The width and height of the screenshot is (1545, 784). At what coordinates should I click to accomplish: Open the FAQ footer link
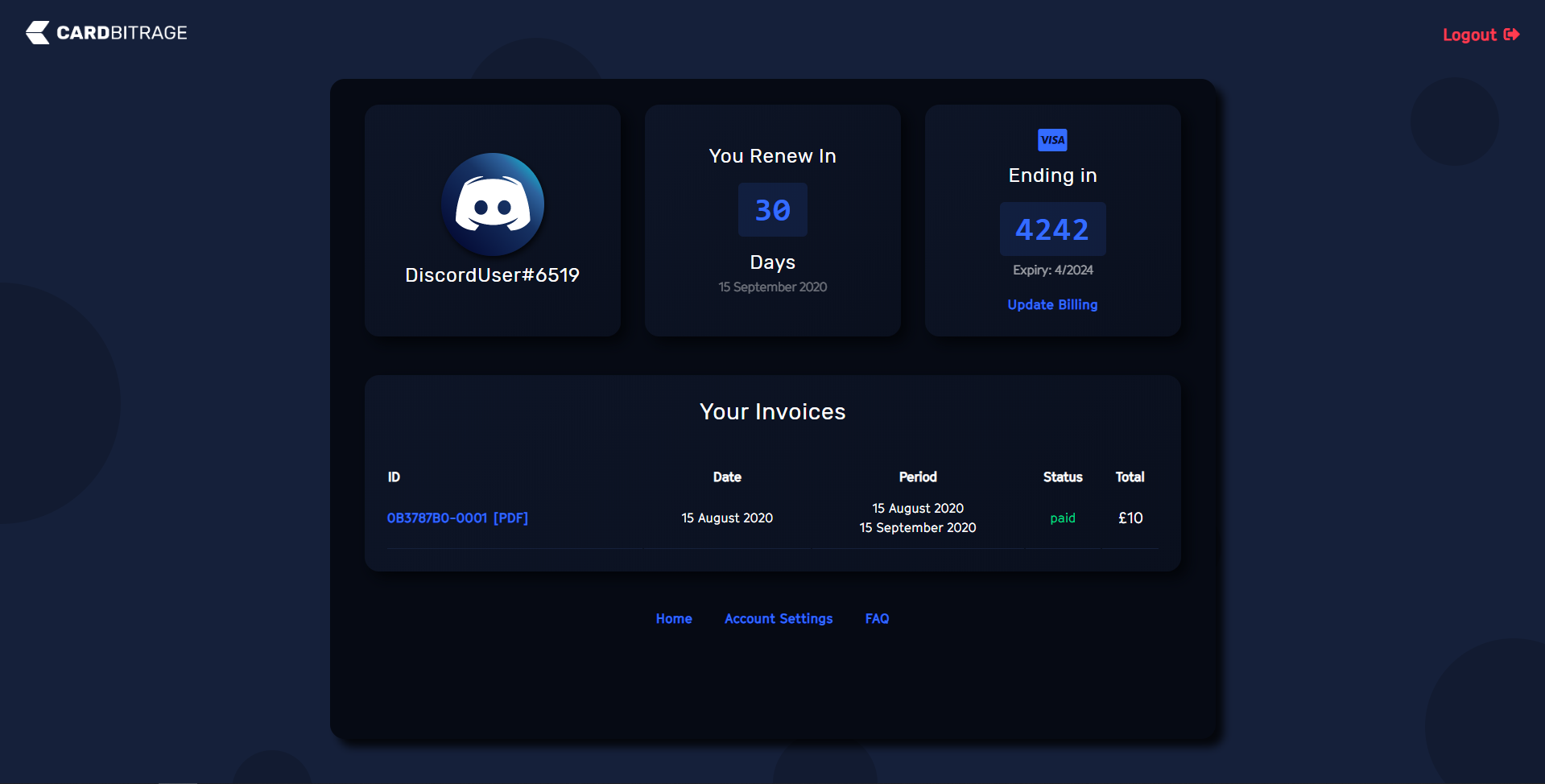point(877,619)
